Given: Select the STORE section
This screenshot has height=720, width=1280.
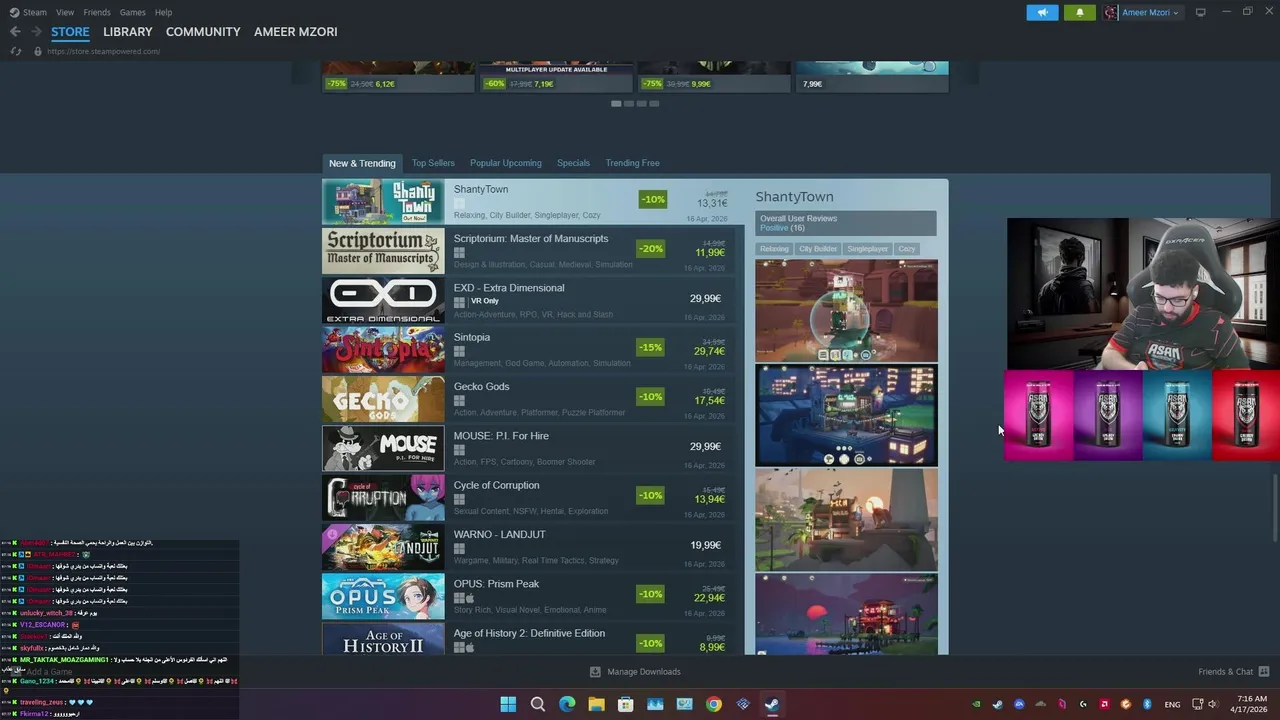Looking at the screenshot, I should [70, 32].
